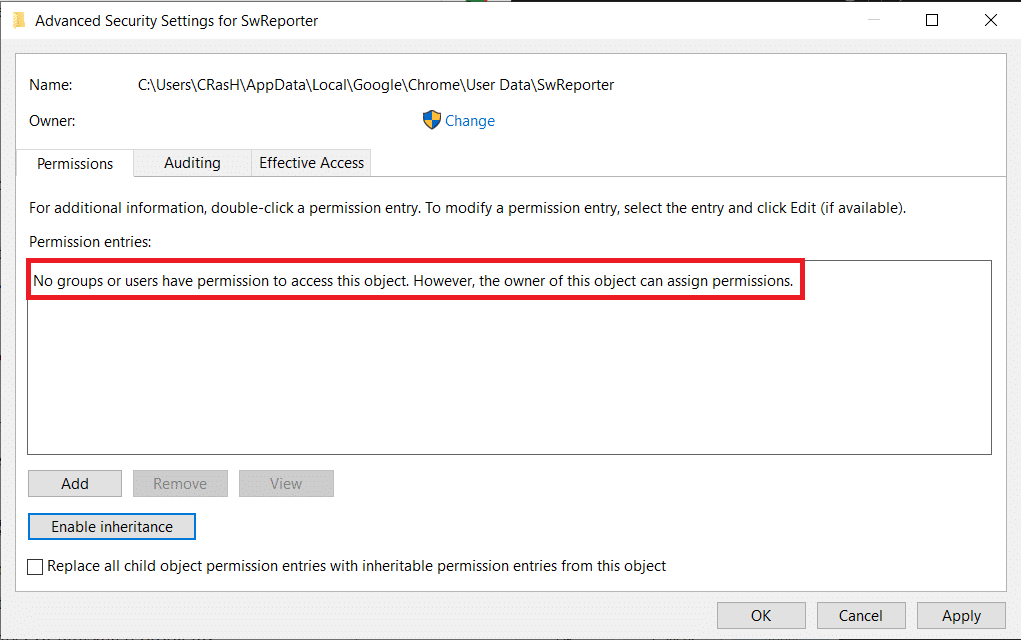
Task: Cancel the Advanced Security Settings dialog
Action: click(x=861, y=616)
